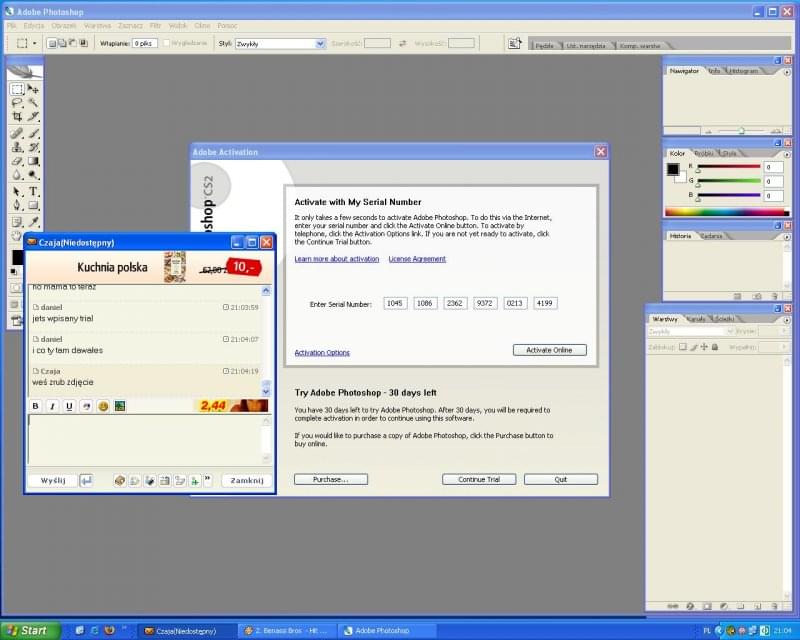Select the Pen tool
This screenshot has height=640, width=800.
coord(17,205)
